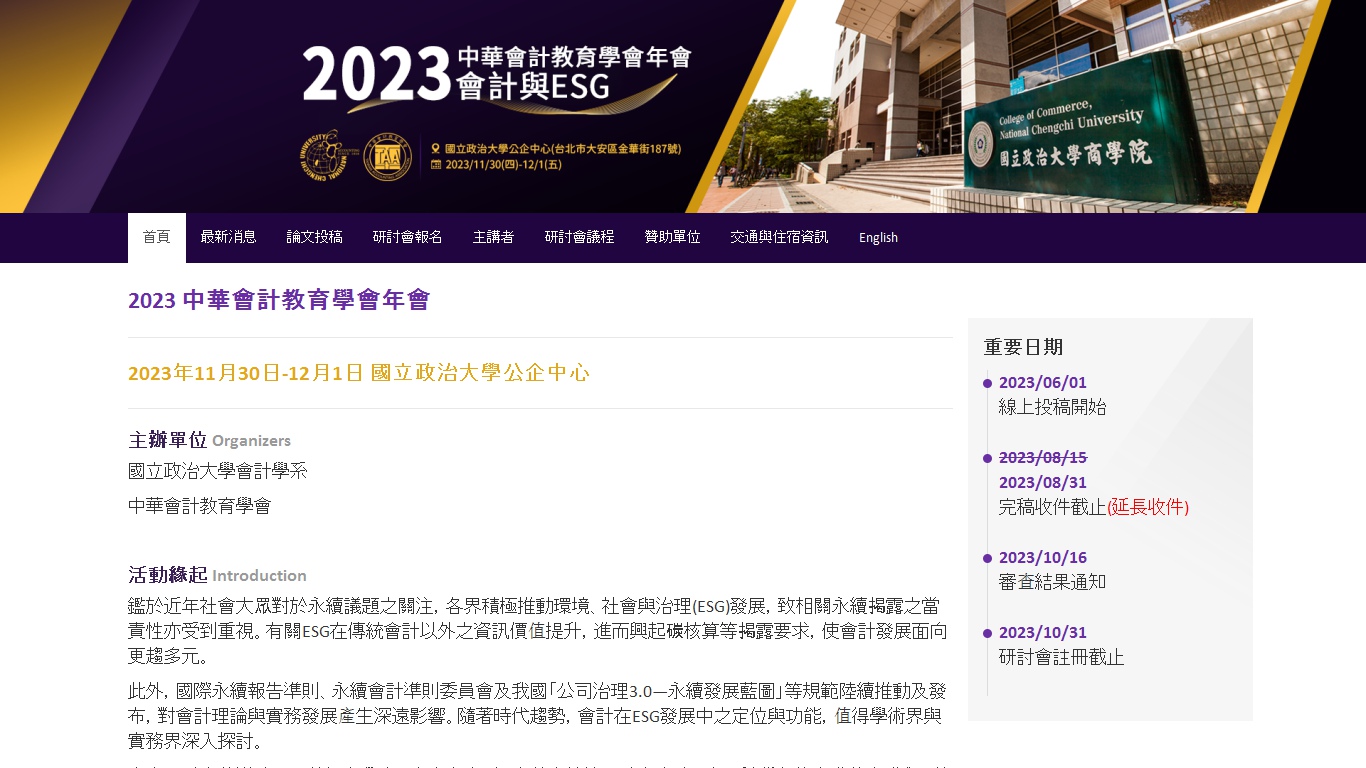Go to 最新消息 news page
This screenshot has width=1366, height=768.
pos(229,238)
